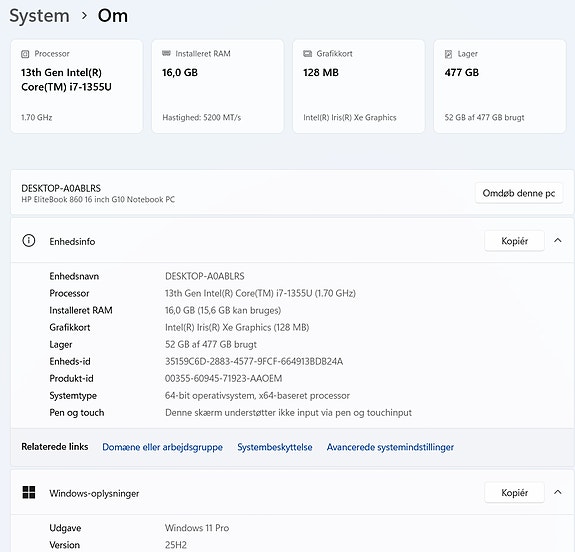Click the Grafikkort display icon
This screenshot has width=575, height=552.
(307, 54)
